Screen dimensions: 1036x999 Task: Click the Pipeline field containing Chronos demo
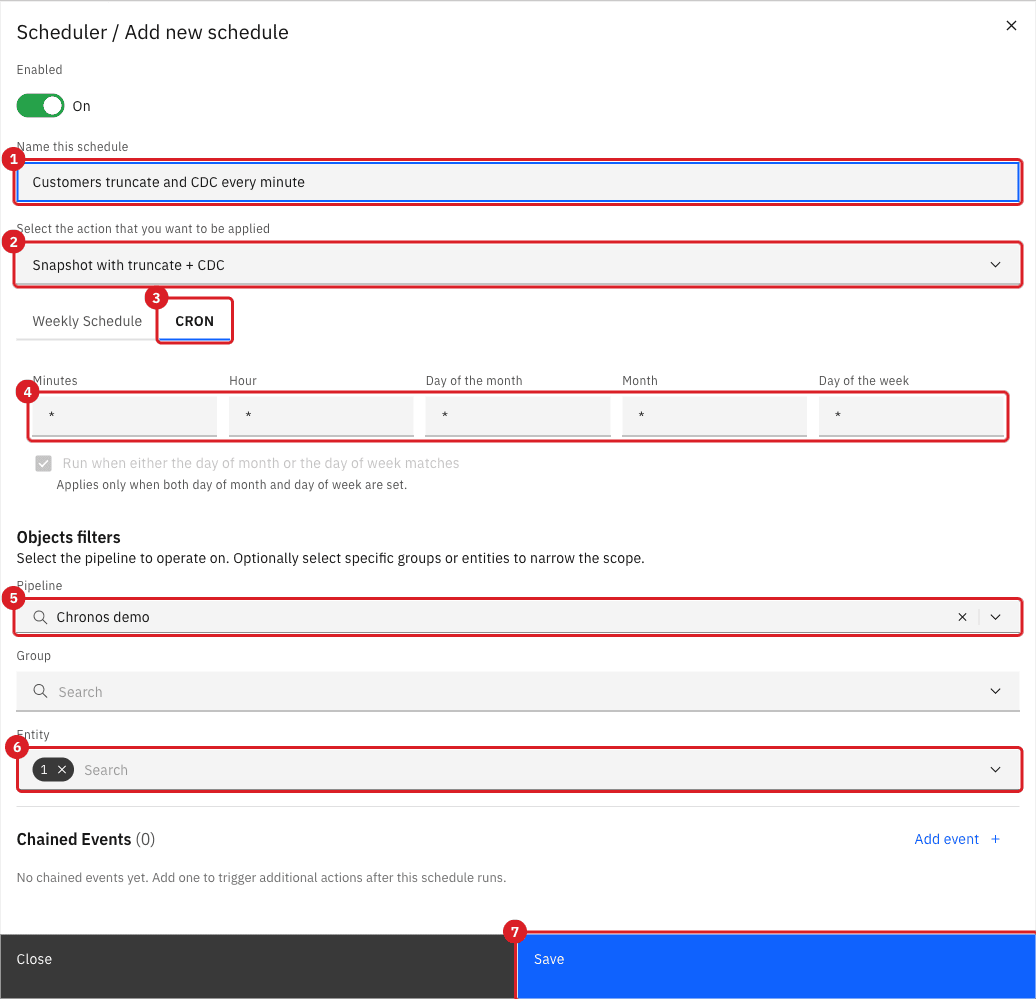point(517,617)
